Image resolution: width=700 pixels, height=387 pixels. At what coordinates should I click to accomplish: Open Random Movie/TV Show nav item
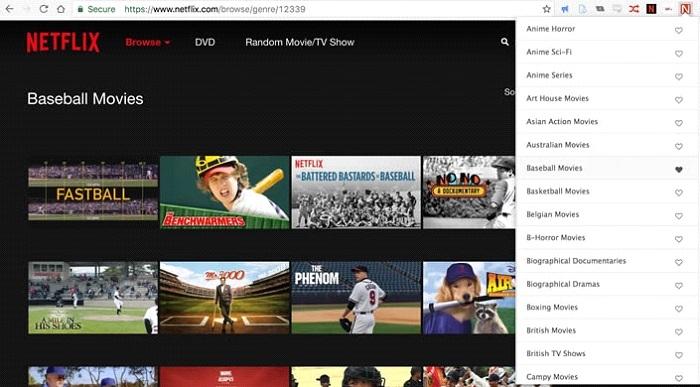coord(300,42)
